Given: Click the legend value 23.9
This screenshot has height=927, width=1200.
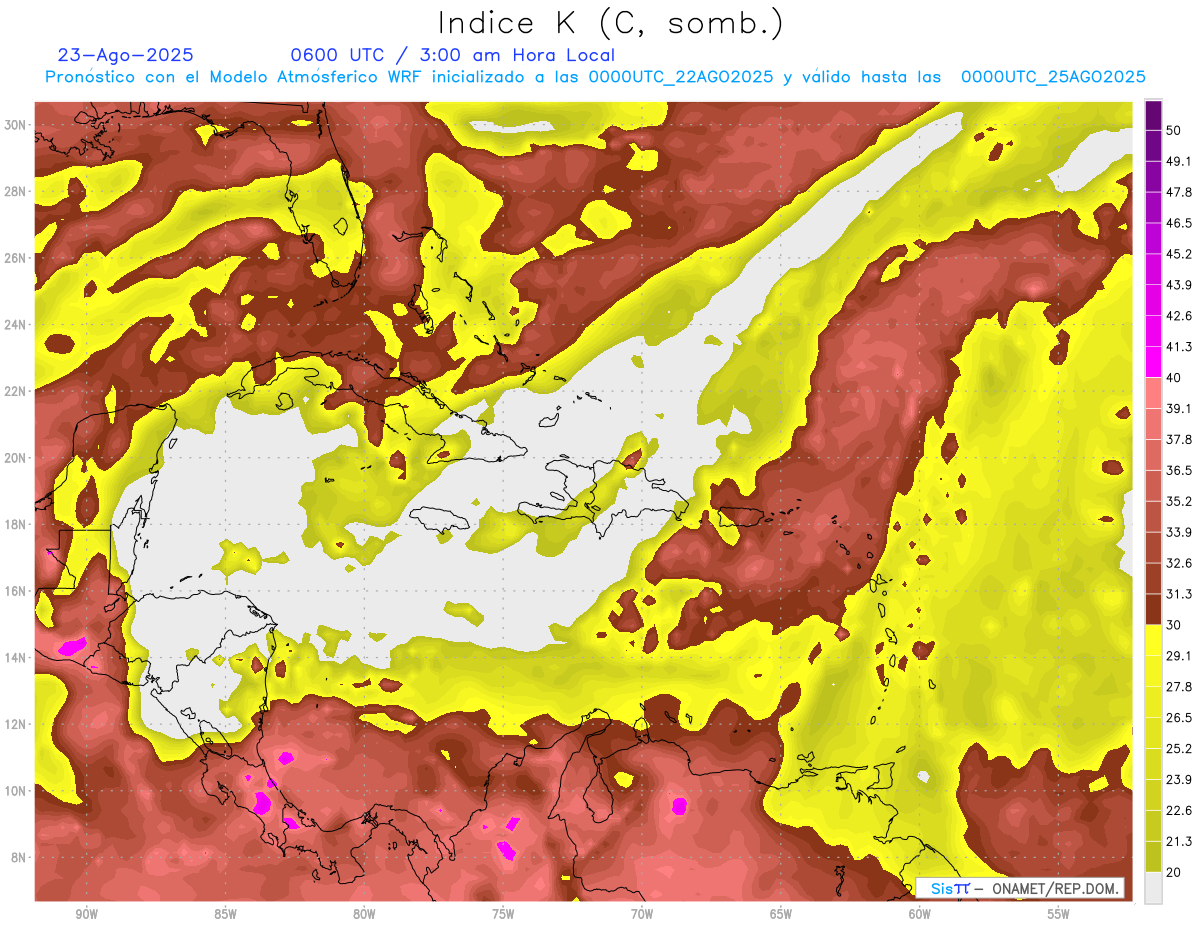Looking at the screenshot, I should pyautogui.click(x=1179, y=779).
